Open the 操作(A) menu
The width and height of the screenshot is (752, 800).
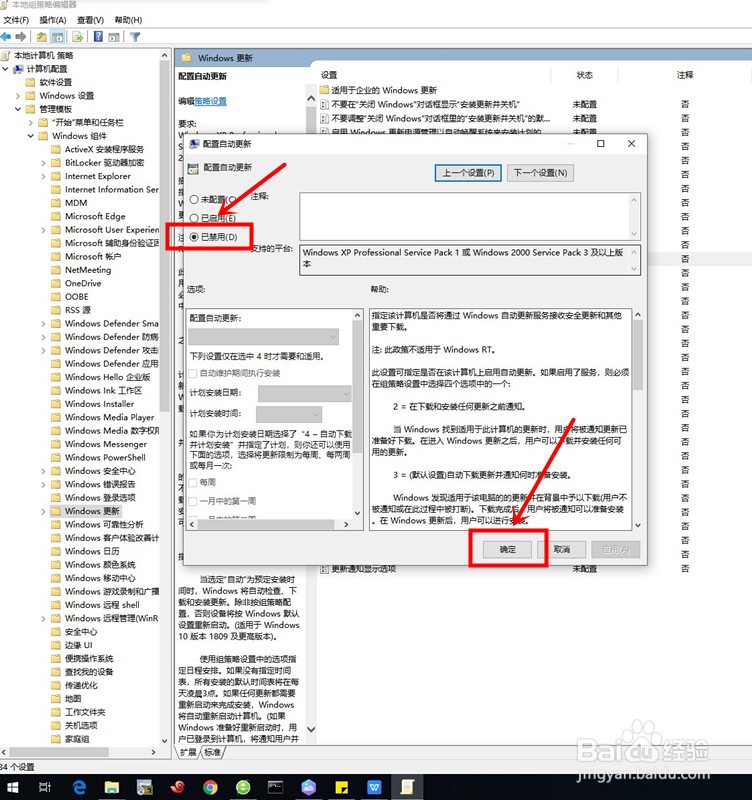[53, 20]
